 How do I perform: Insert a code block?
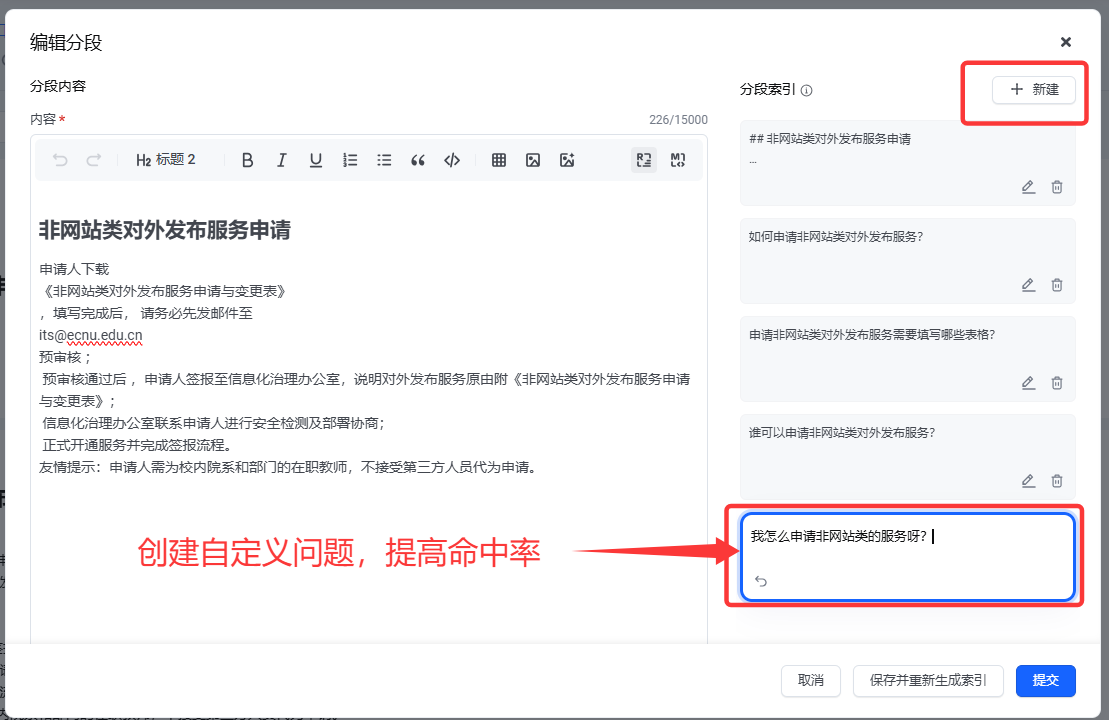click(452, 160)
